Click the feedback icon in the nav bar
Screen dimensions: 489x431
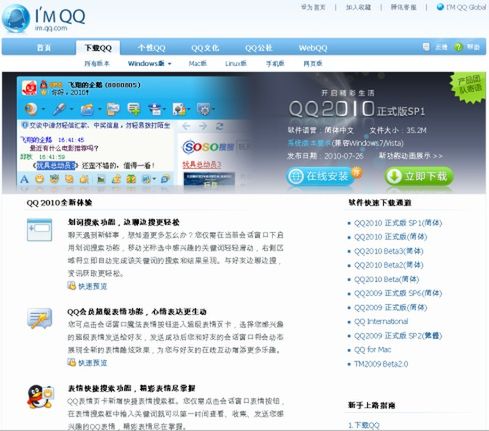(426, 47)
